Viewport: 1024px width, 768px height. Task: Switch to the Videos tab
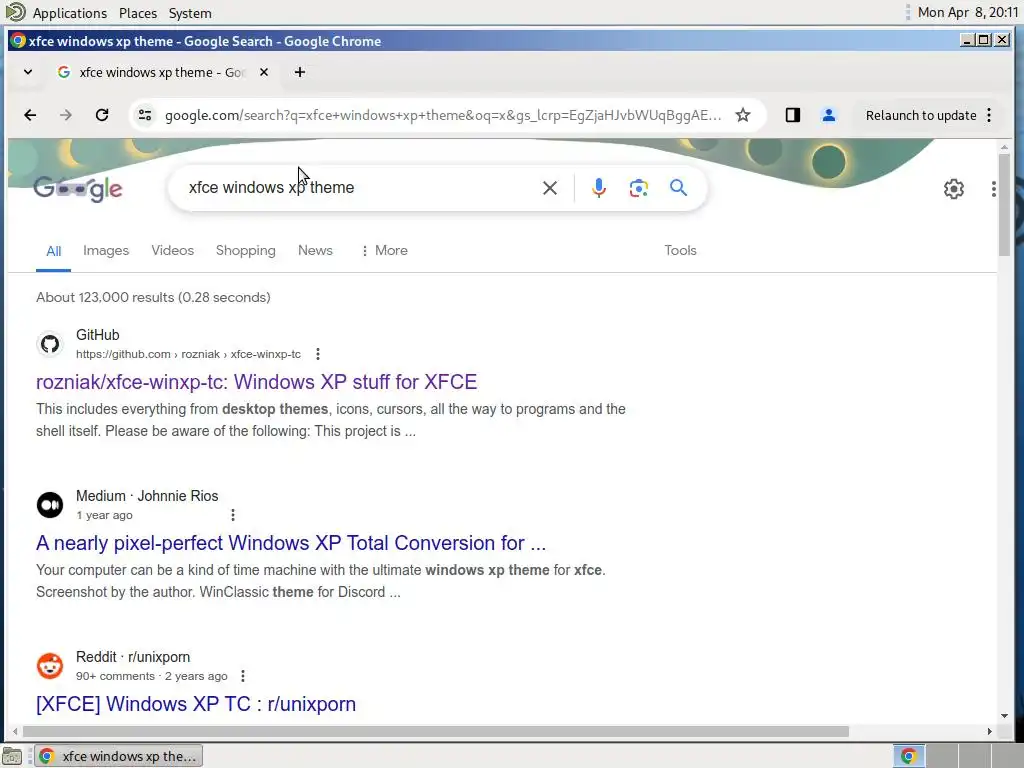tap(172, 251)
